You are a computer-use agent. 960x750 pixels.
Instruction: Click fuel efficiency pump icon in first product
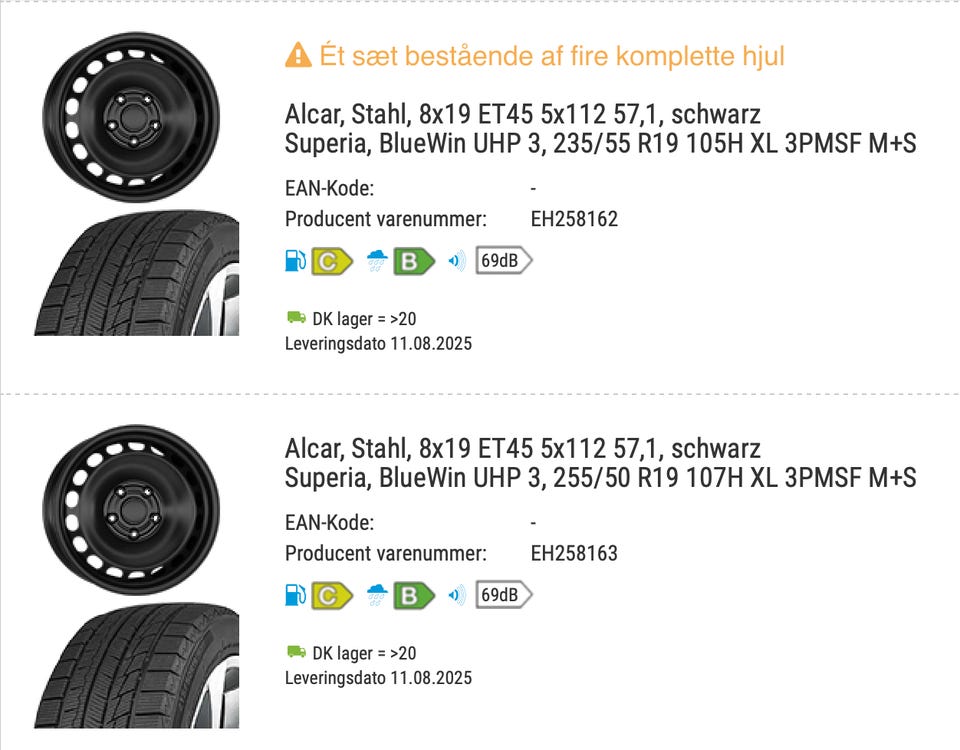pyautogui.click(x=295, y=262)
